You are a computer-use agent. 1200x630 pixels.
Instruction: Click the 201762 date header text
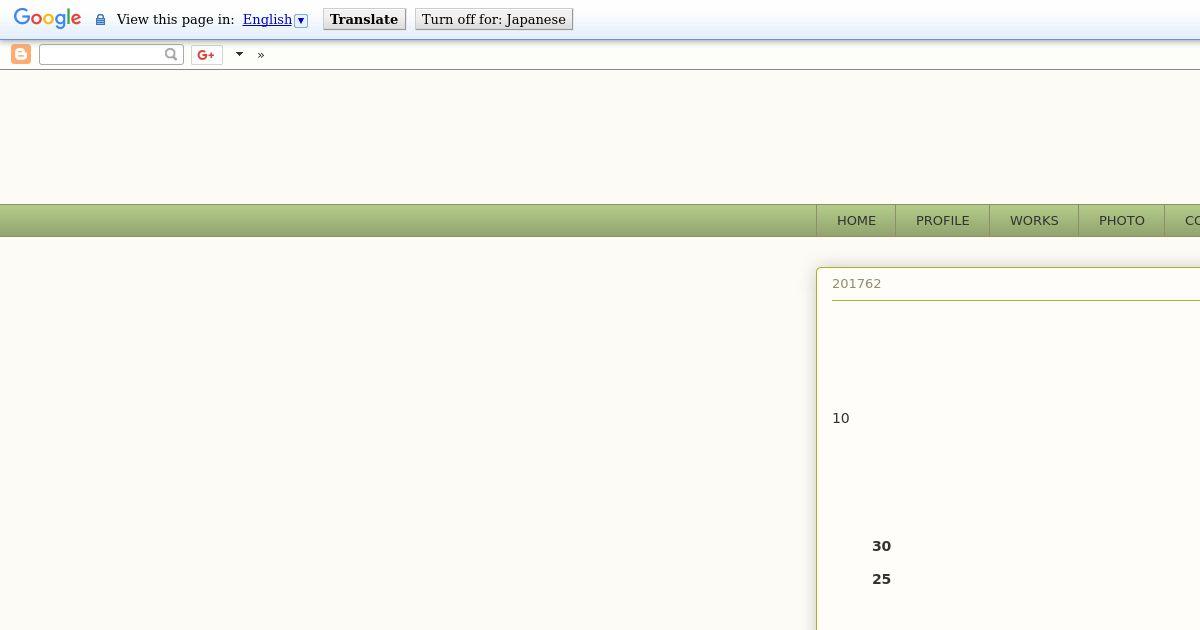(x=857, y=283)
